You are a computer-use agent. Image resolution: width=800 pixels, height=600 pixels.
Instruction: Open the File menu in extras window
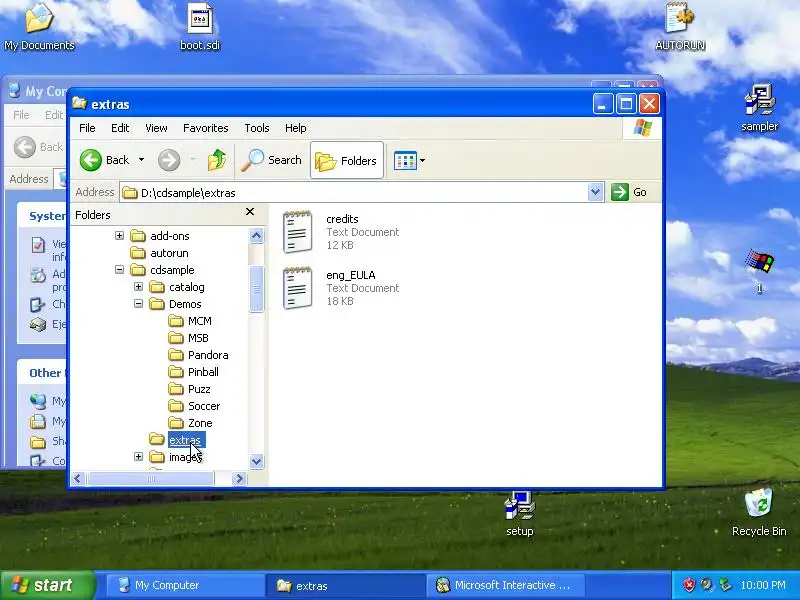pyautogui.click(x=87, y=128)
